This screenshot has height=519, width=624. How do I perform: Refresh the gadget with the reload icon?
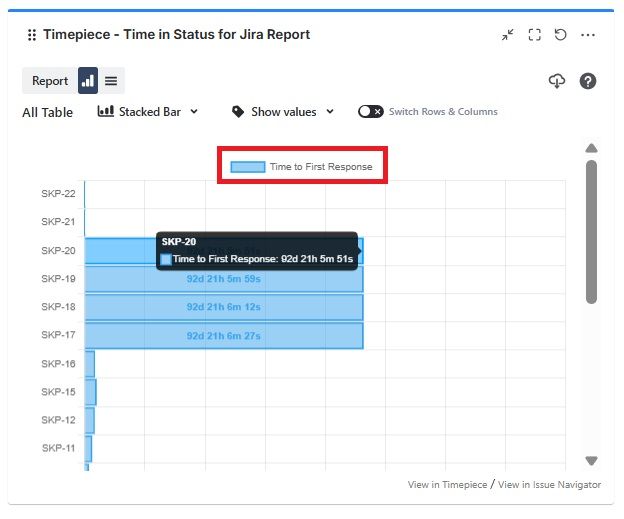(560, 35)
